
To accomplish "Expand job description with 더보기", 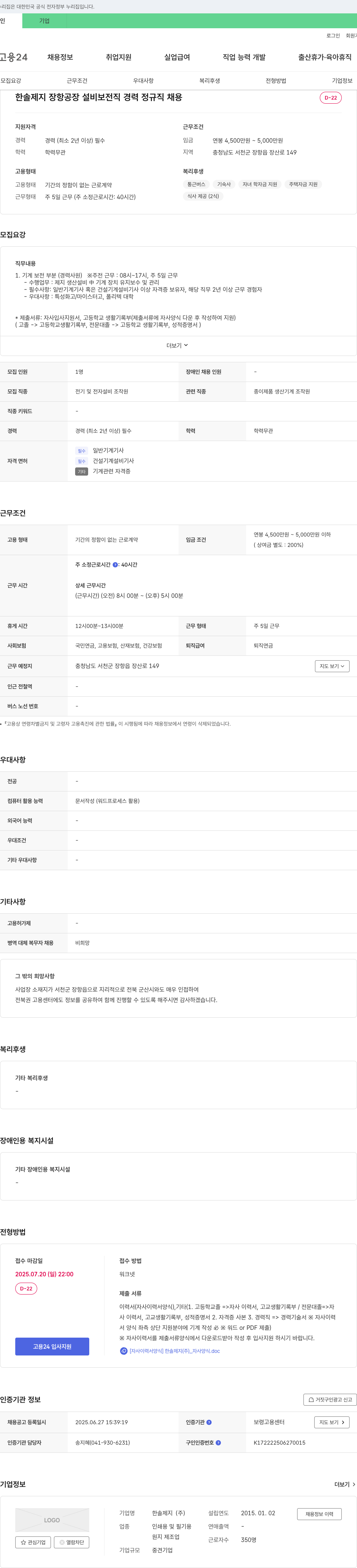I will tap(177, 345).
